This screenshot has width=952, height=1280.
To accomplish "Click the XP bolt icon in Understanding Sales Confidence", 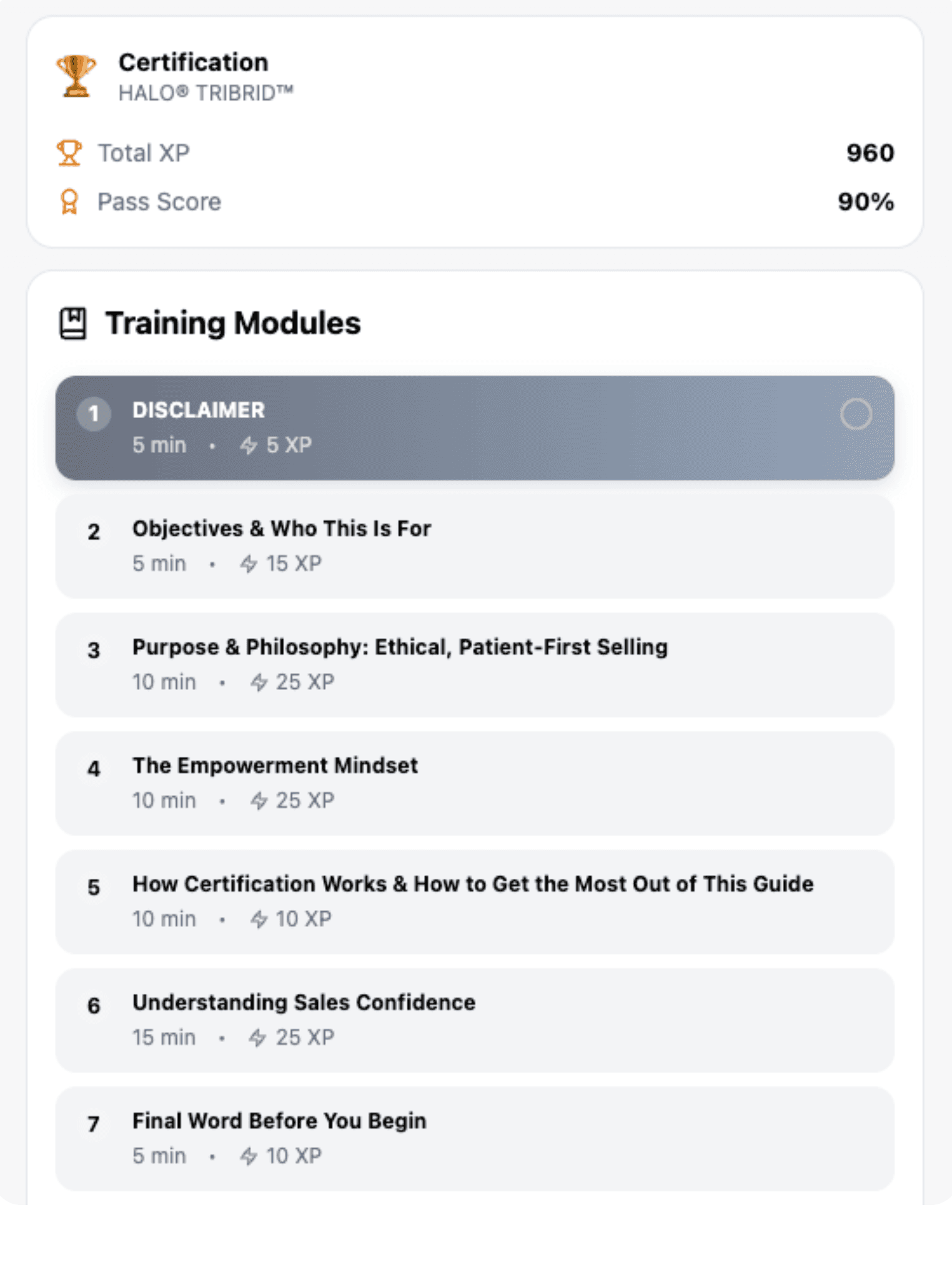I will tap(258, 1037).
